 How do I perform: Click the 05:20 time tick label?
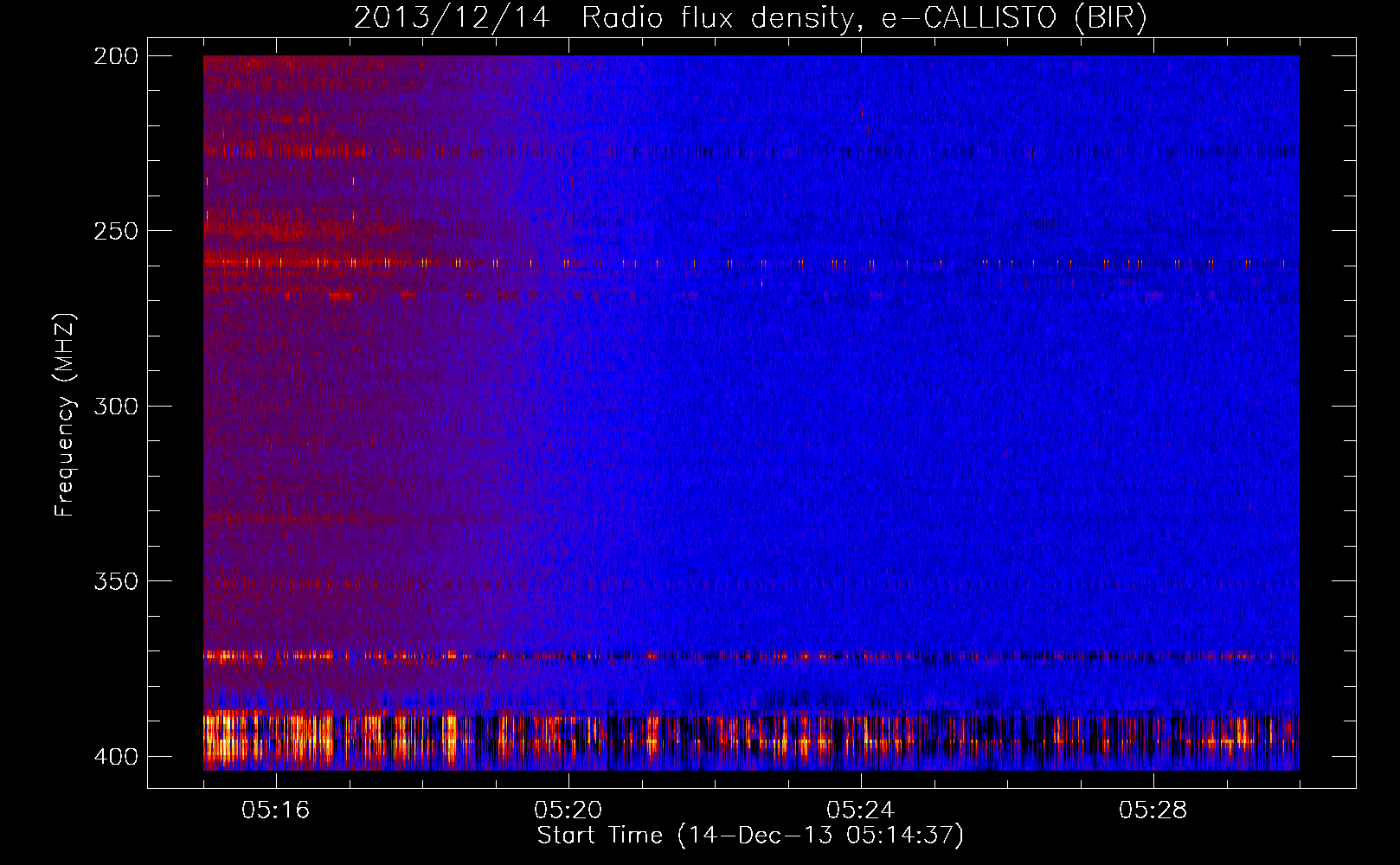click(568, 810)
